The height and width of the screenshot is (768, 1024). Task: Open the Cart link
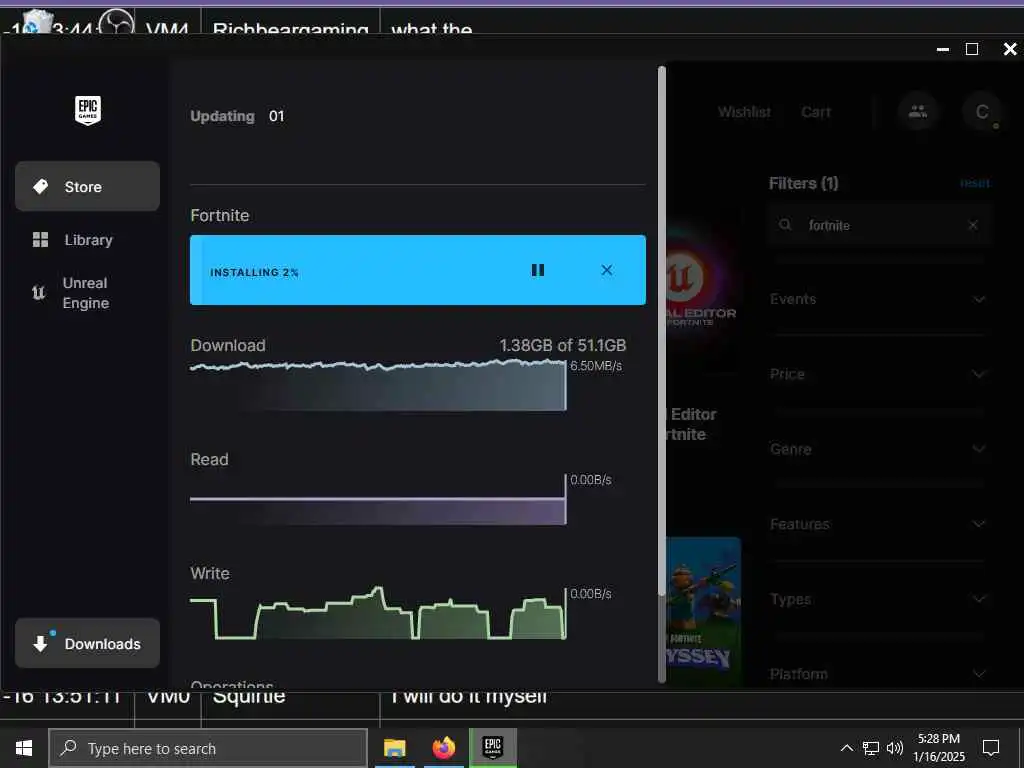[816, 112]
